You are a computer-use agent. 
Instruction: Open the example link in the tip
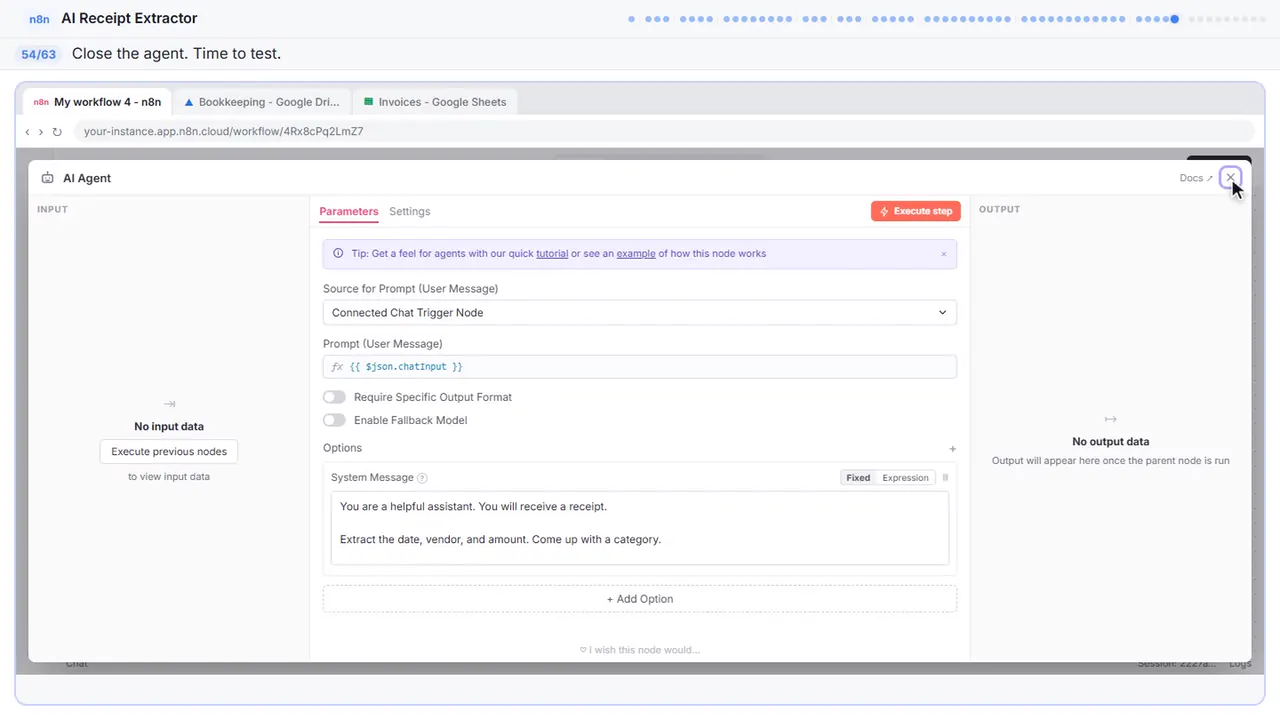(x=636, y=254)
